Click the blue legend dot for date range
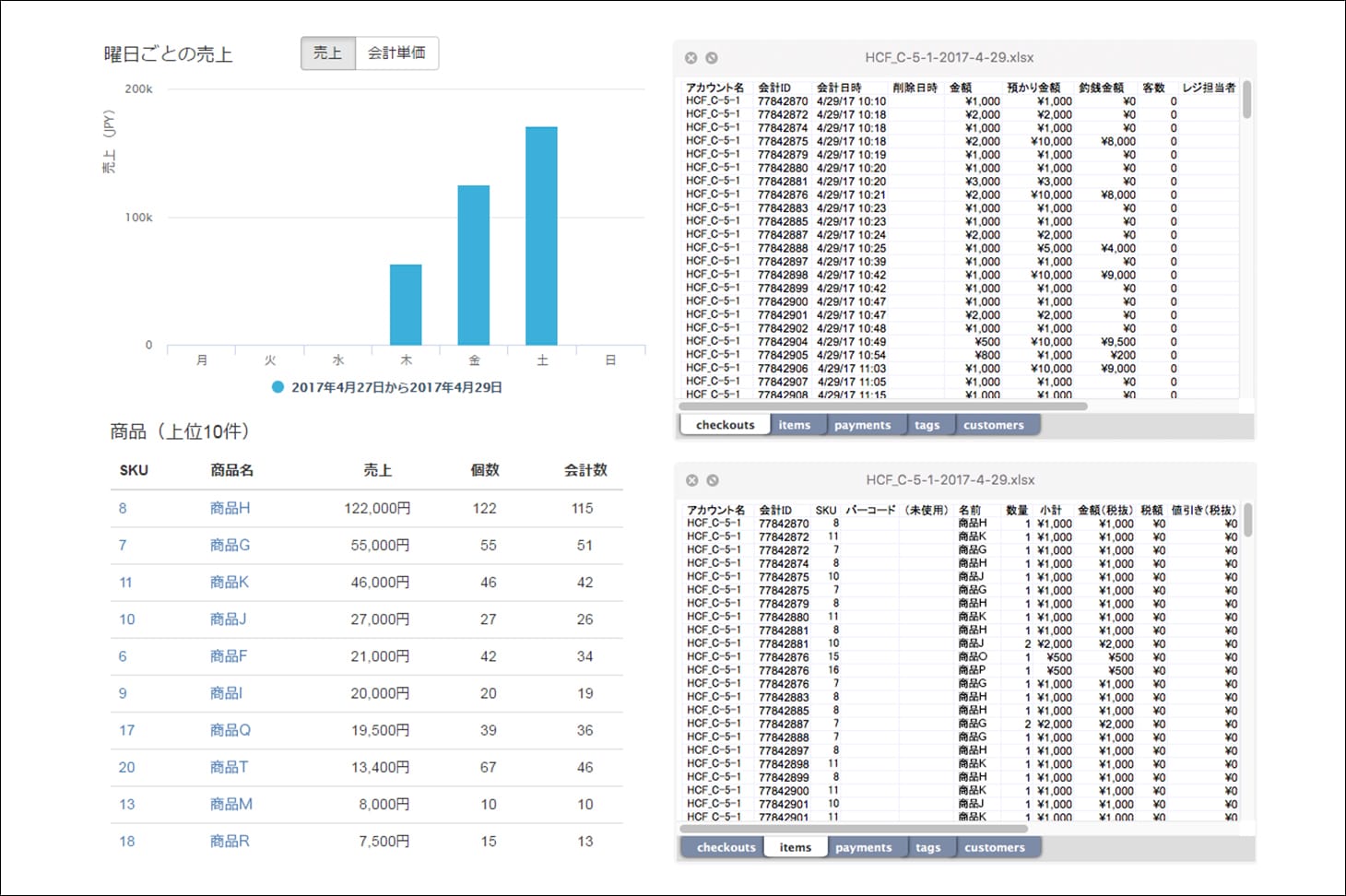This screenshot has height=896, width=1346. pos(278,387)
